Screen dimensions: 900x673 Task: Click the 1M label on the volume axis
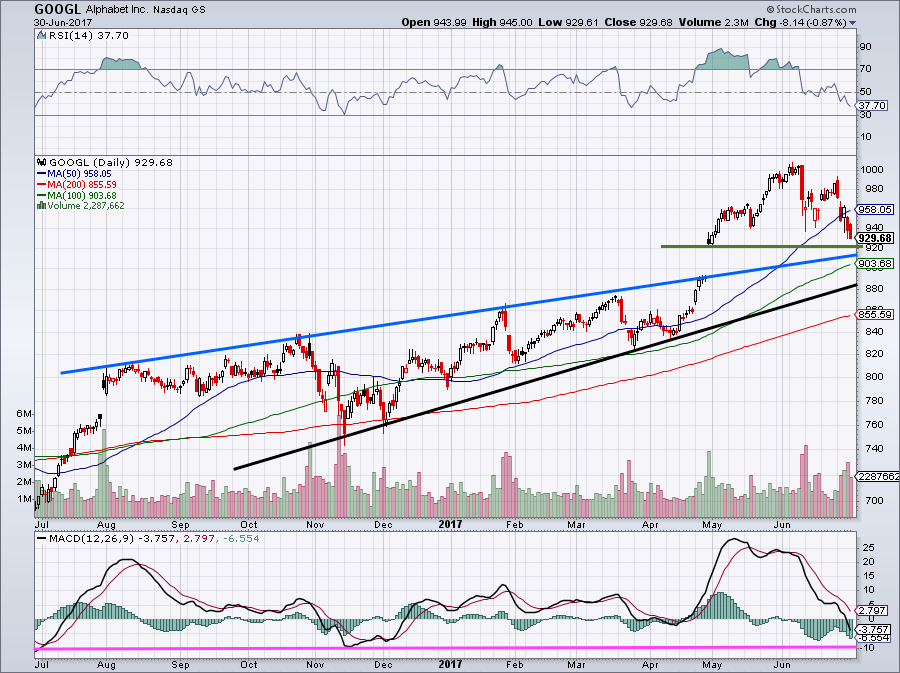[x=24, y=499]
